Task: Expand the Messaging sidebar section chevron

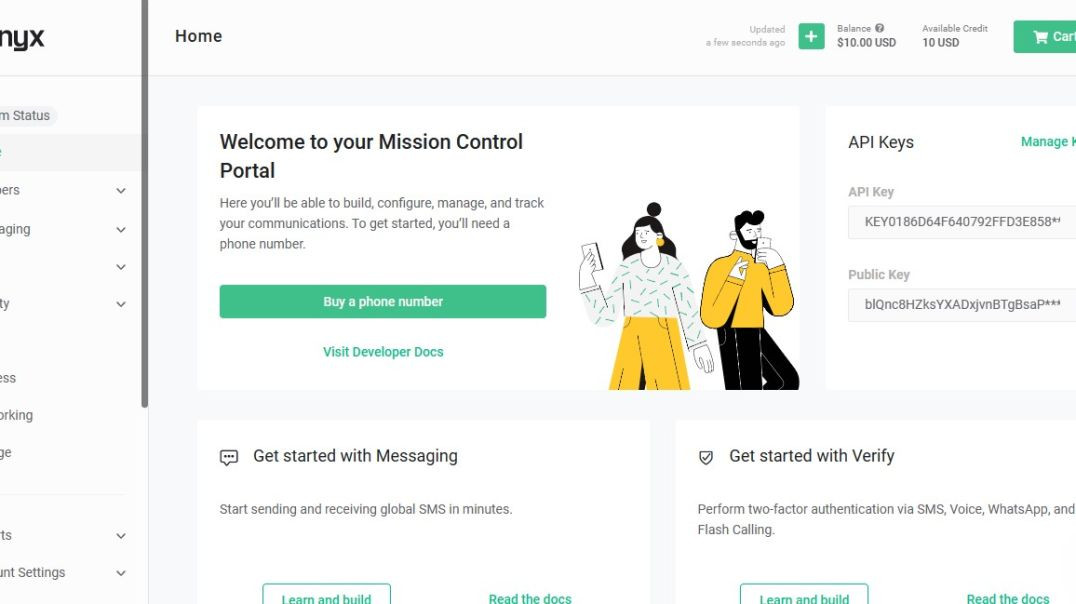Action: (x=121, y=229)
